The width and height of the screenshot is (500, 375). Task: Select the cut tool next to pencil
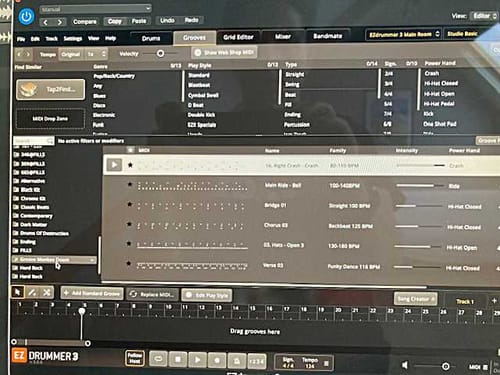coord(47,292)
